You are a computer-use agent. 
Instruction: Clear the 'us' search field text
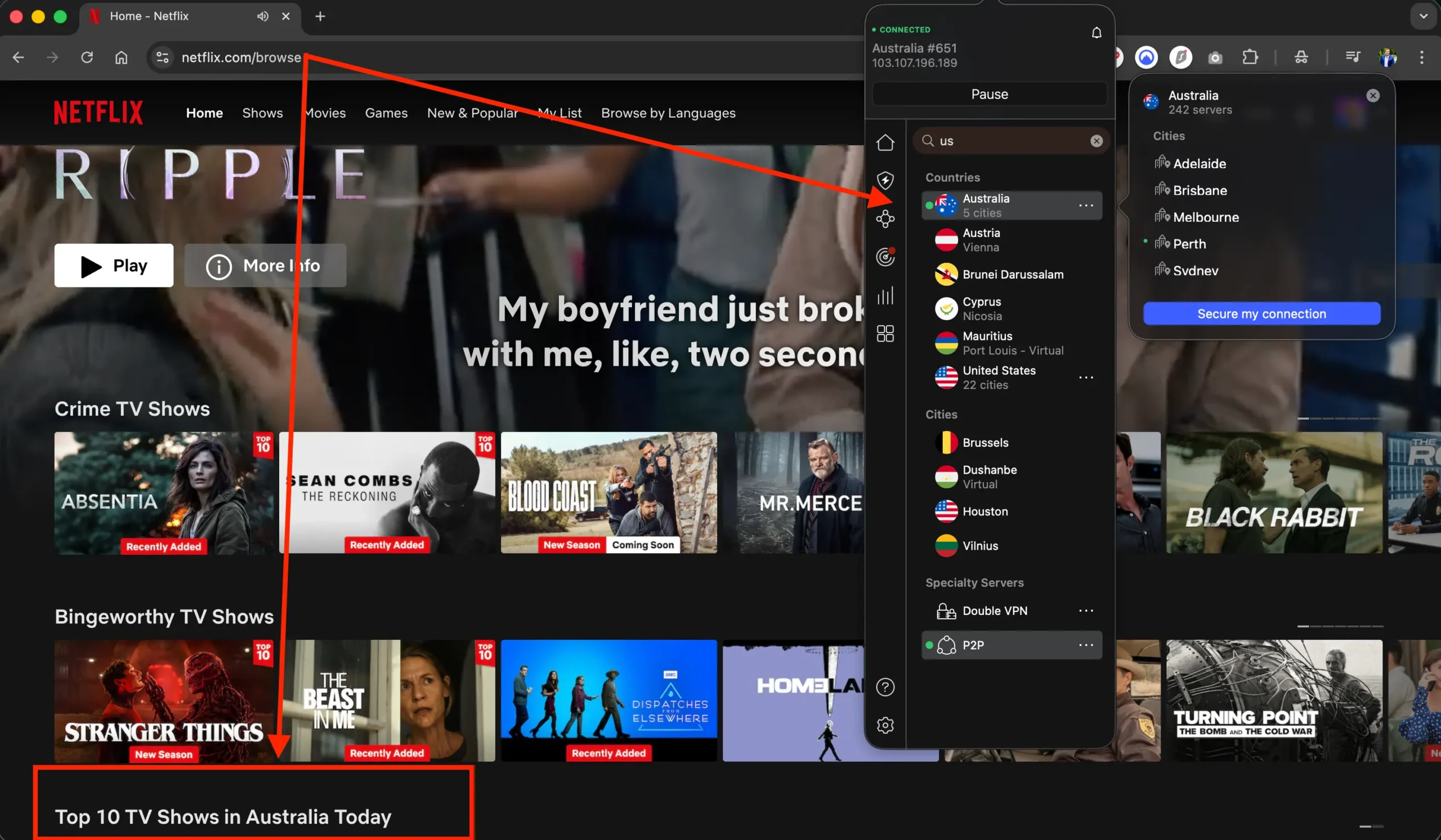(x=1096, y=141)
